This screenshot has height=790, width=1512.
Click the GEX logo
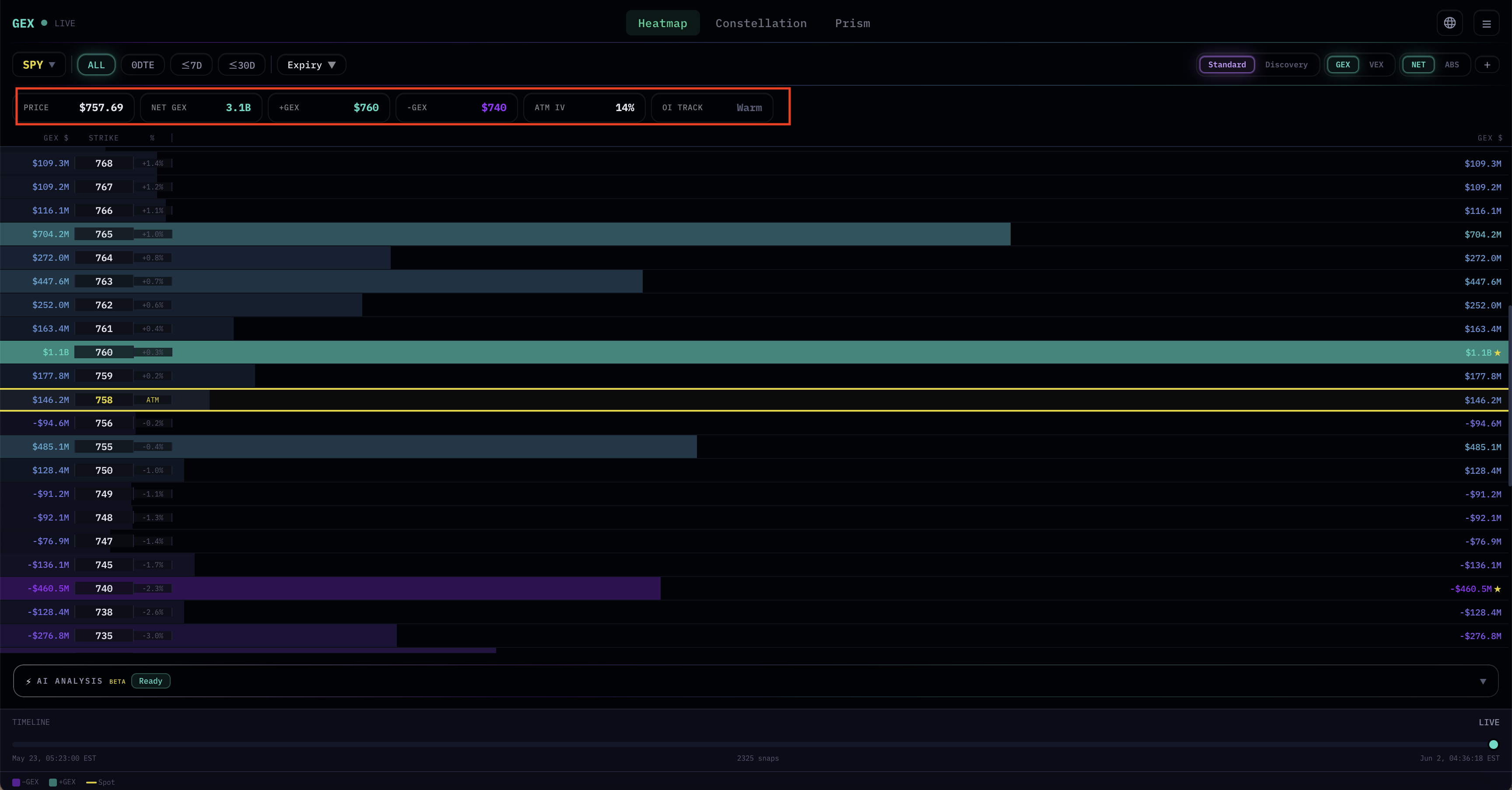[x=23, y=24]
